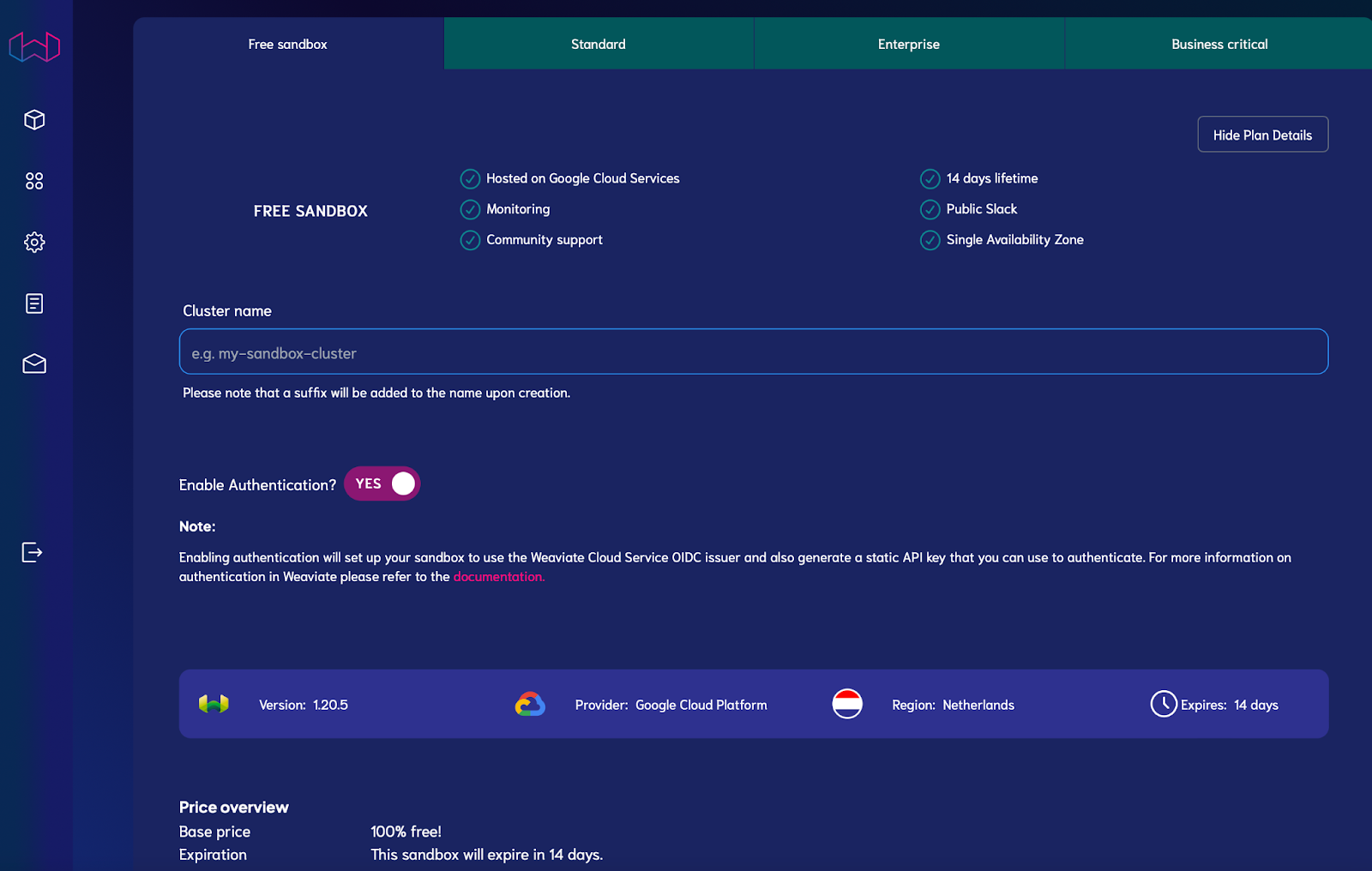This screenshot has width=1372, height=871.
Task: Click the Community support feature text
Action: coord(545,240)
